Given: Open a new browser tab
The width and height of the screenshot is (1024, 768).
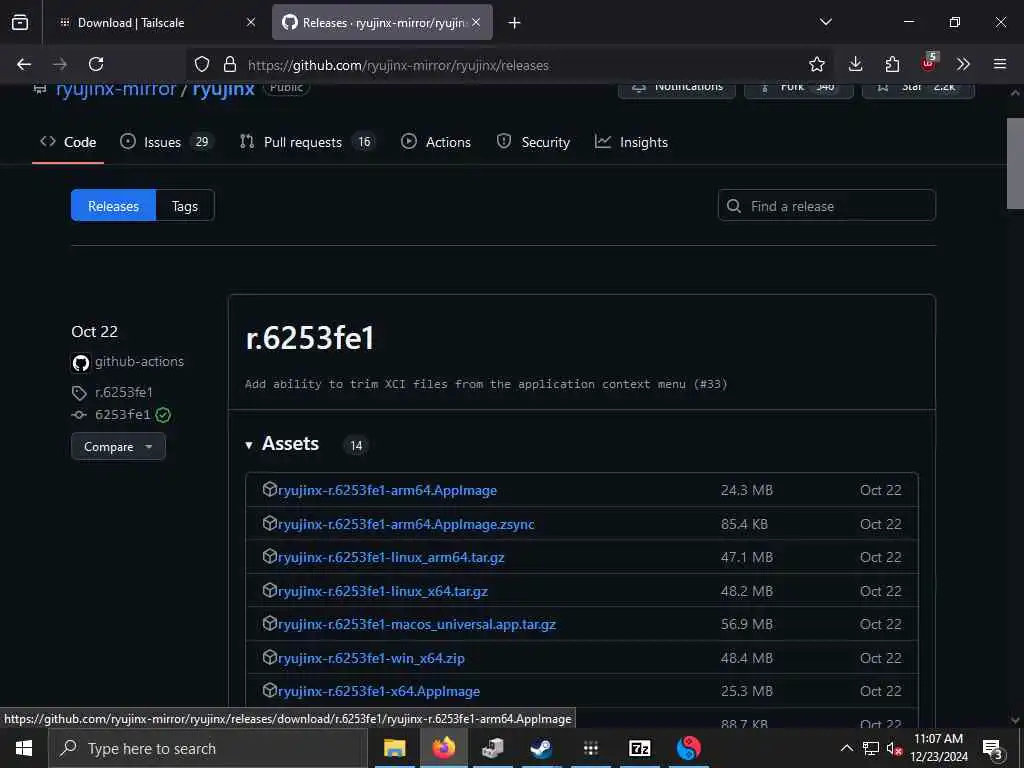Looking at the screenshot, I should [515, 23].
